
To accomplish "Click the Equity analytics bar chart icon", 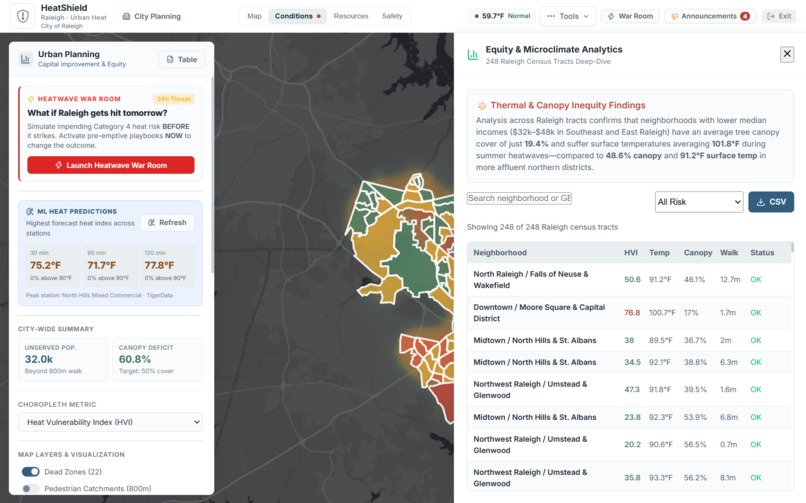I will coord(473,54).
